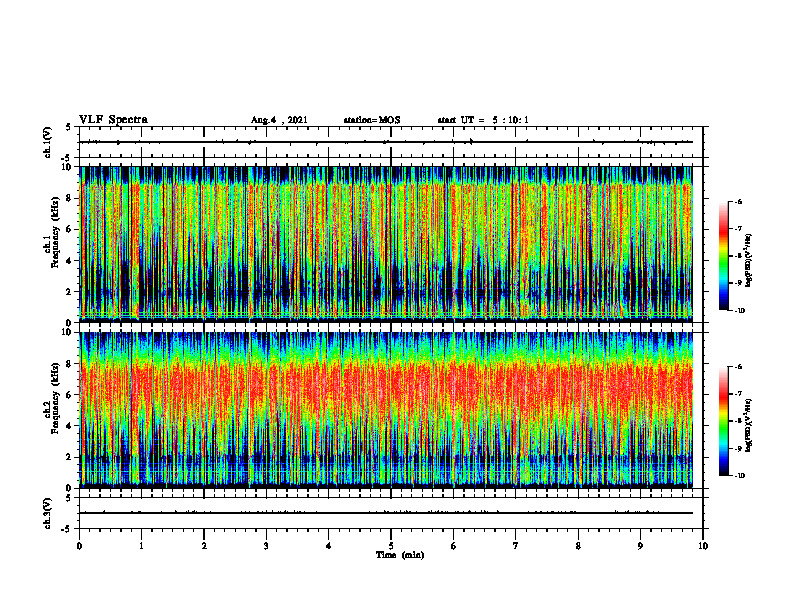Click the date text 'Aug.4 , 2021'

(x=279, y=120)
